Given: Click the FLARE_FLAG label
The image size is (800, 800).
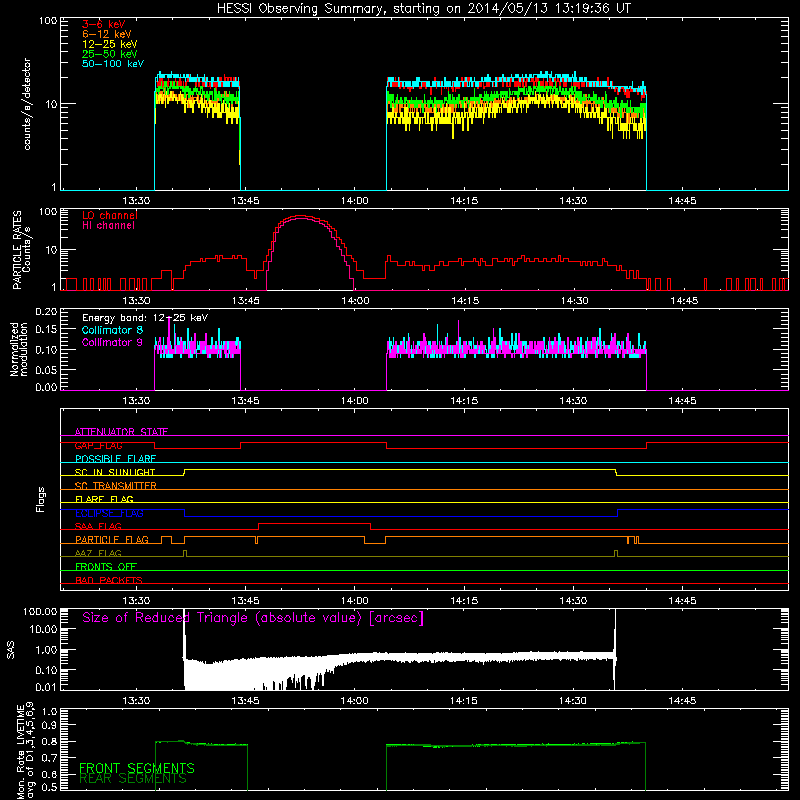Looking at the screenshot, I should point(104,499).
